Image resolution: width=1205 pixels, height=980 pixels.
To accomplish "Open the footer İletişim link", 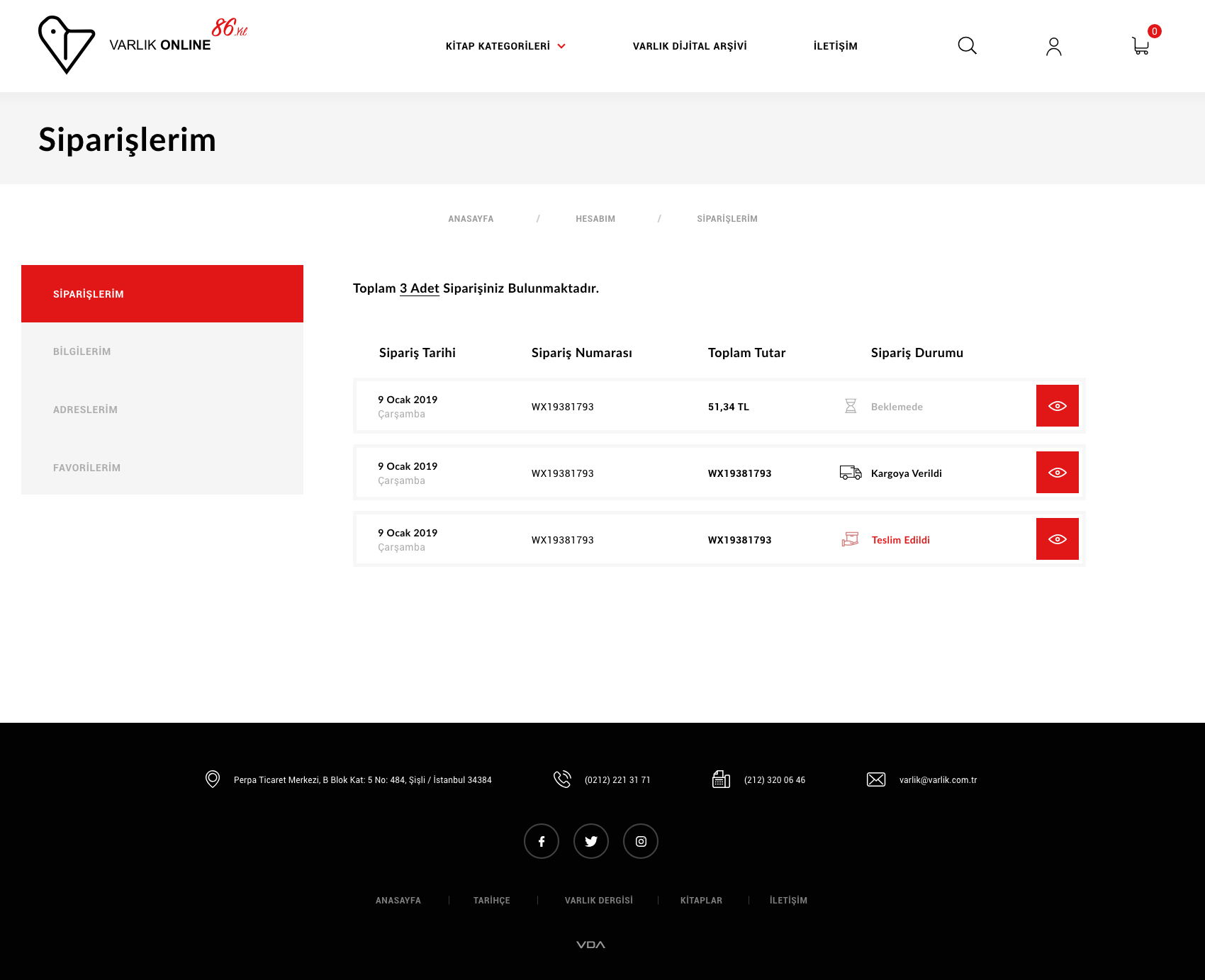I will click(788, 901).
